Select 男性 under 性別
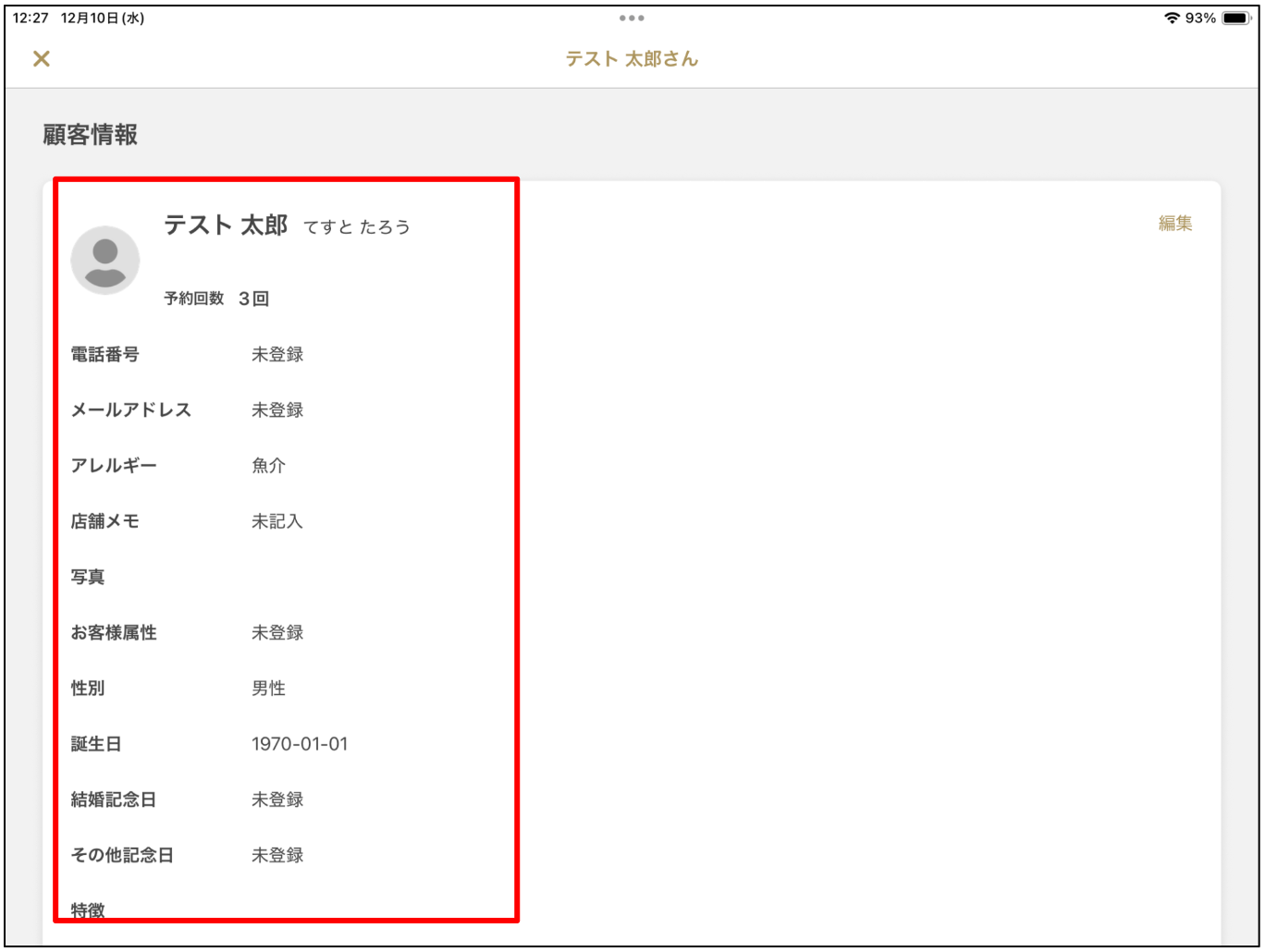The width and height of the screenshot is (1265, 952). tap(267, 688)
